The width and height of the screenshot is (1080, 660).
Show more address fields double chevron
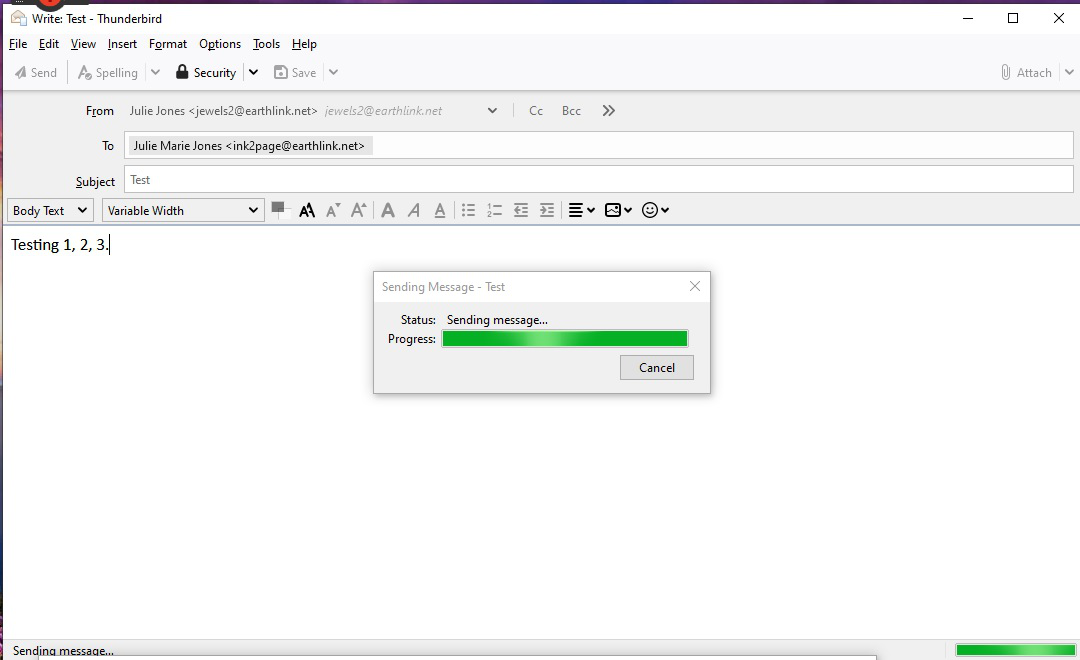click(x=608, y=111)
